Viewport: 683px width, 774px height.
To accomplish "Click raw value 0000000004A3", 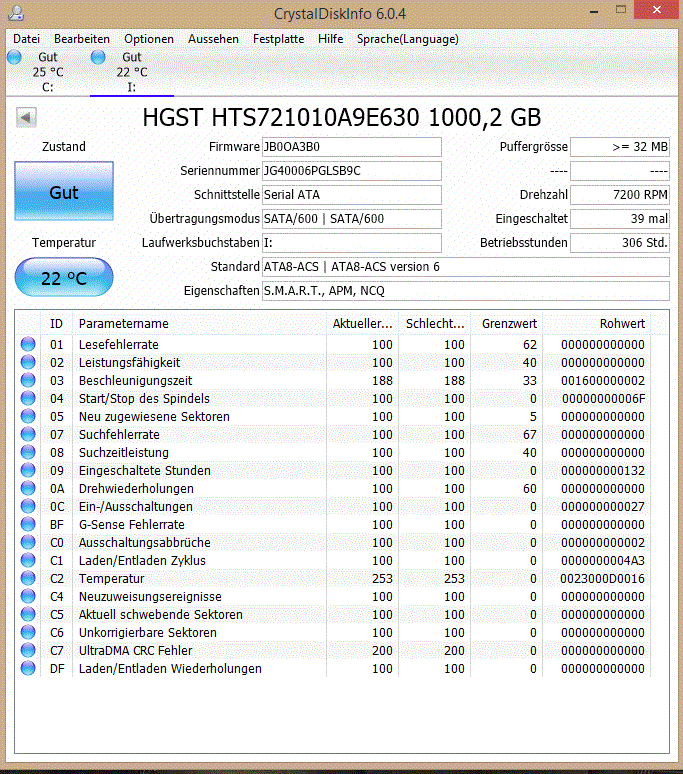I will 603,561.
